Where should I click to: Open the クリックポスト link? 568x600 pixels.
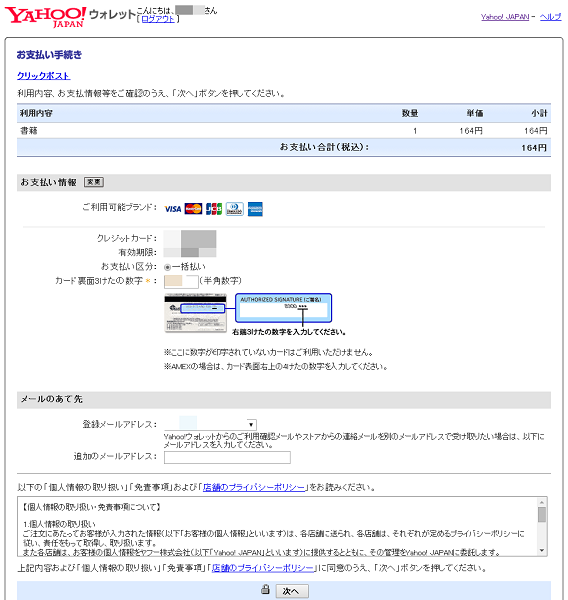click(x=44, y=76)
